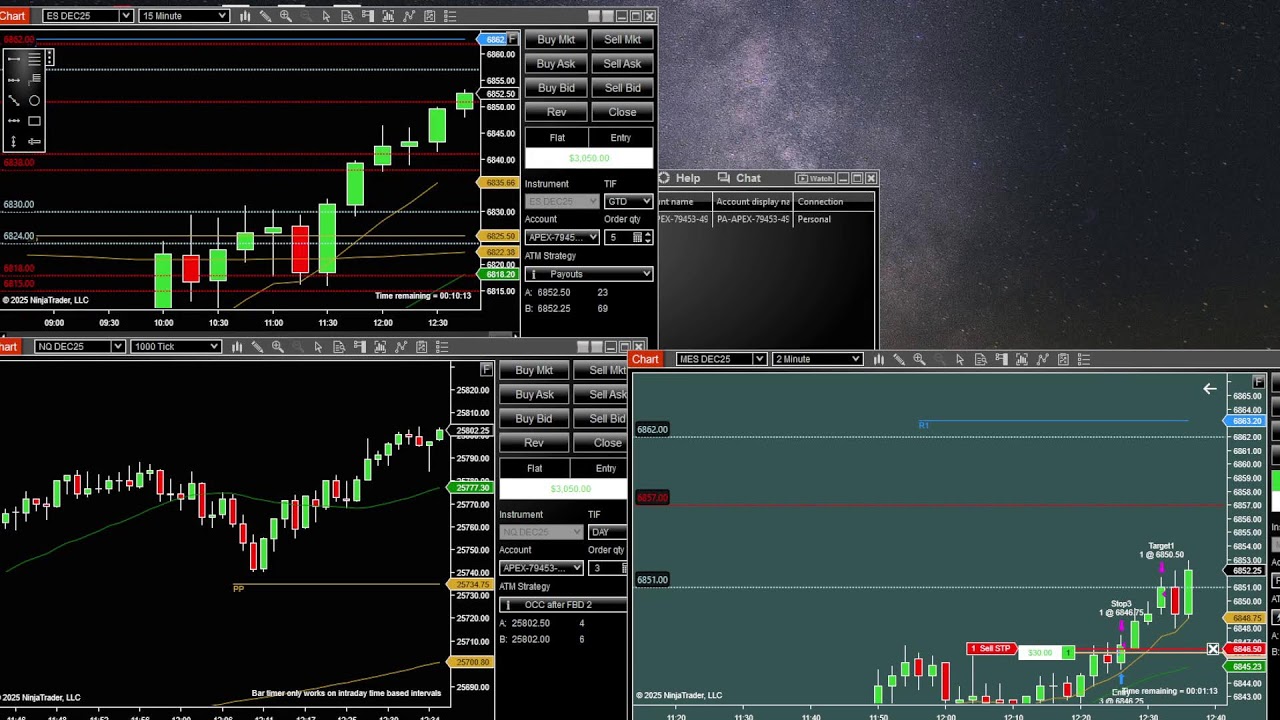
Task: Click Rev button in NQ chart trader
Action: pyautogui.click(x=534, y=443)
